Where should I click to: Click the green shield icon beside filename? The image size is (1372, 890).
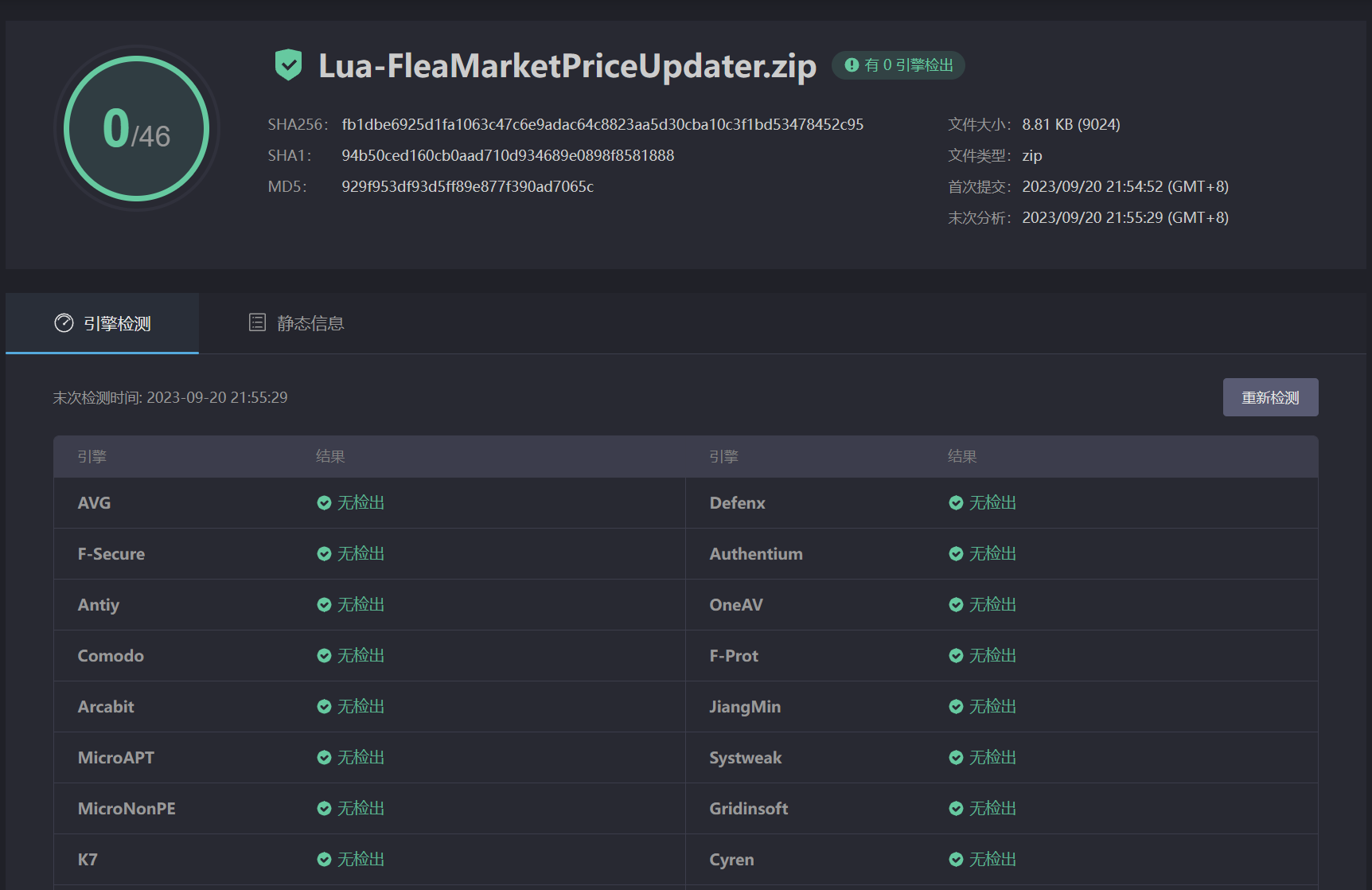click(x=288, y=65)
